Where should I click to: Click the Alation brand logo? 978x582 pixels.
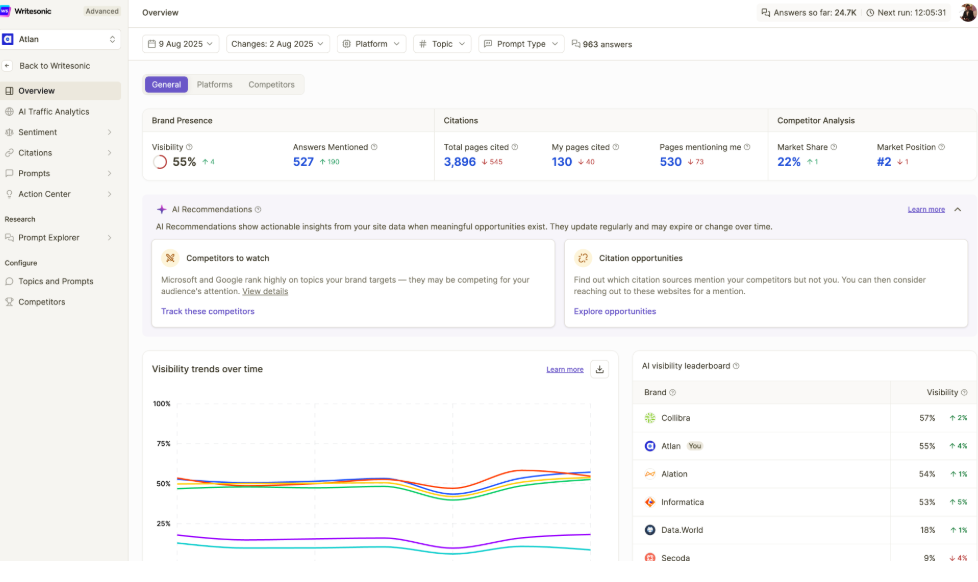650,474
